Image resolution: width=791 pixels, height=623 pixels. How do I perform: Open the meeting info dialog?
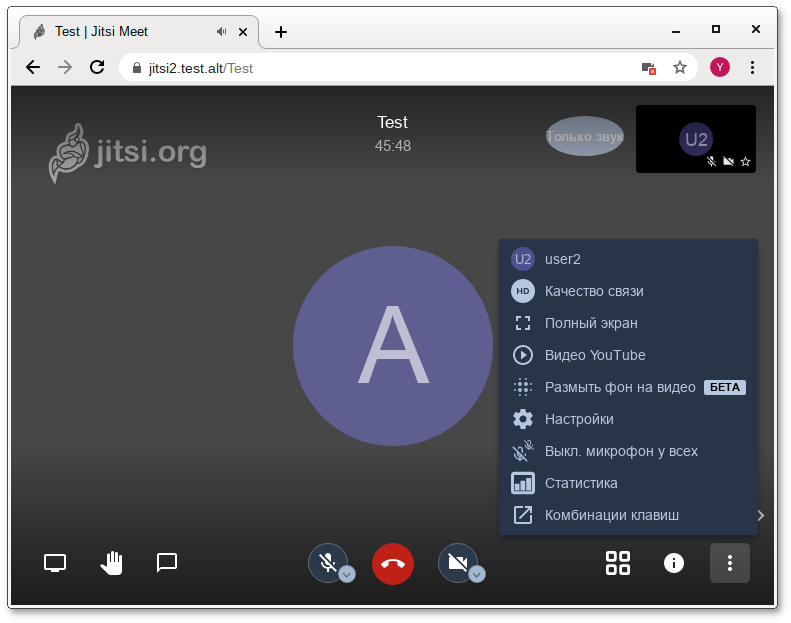click(x=674, y=563)
